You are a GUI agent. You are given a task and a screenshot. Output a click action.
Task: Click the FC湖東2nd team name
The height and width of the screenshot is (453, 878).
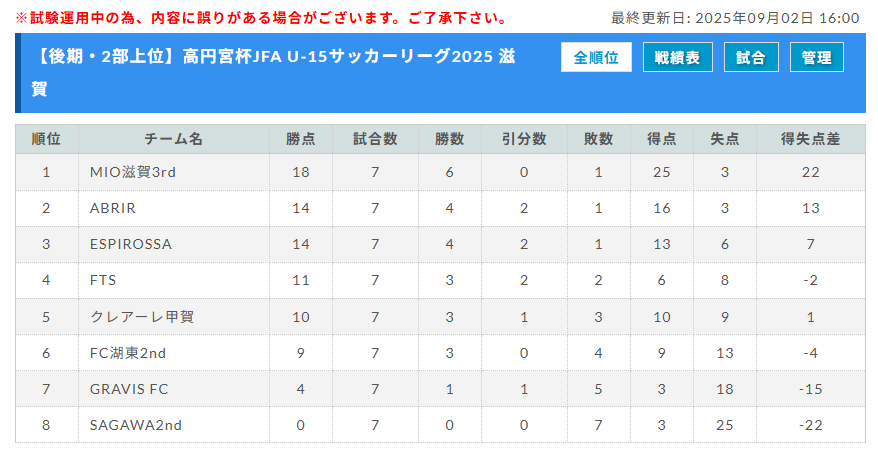tap(128, 353)
